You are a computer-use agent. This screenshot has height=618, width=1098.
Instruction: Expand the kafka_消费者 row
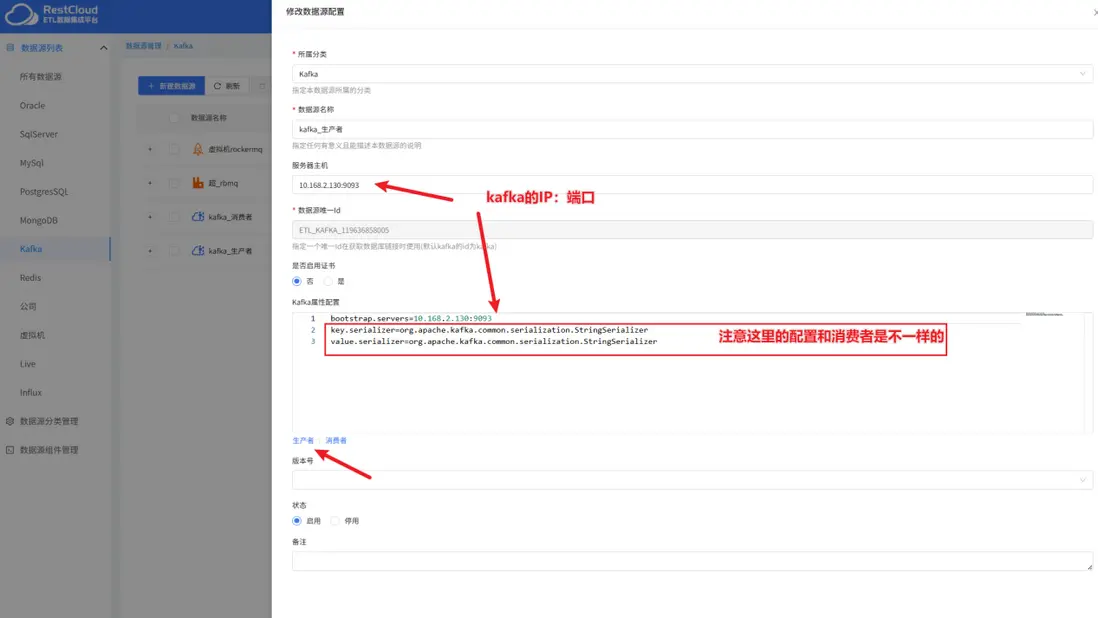coord(150,217)
